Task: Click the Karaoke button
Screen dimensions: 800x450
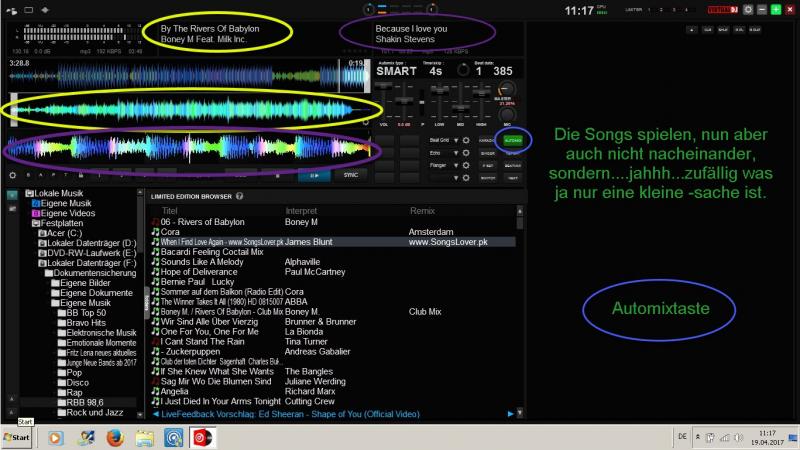Action: click(x=487, y=140)
